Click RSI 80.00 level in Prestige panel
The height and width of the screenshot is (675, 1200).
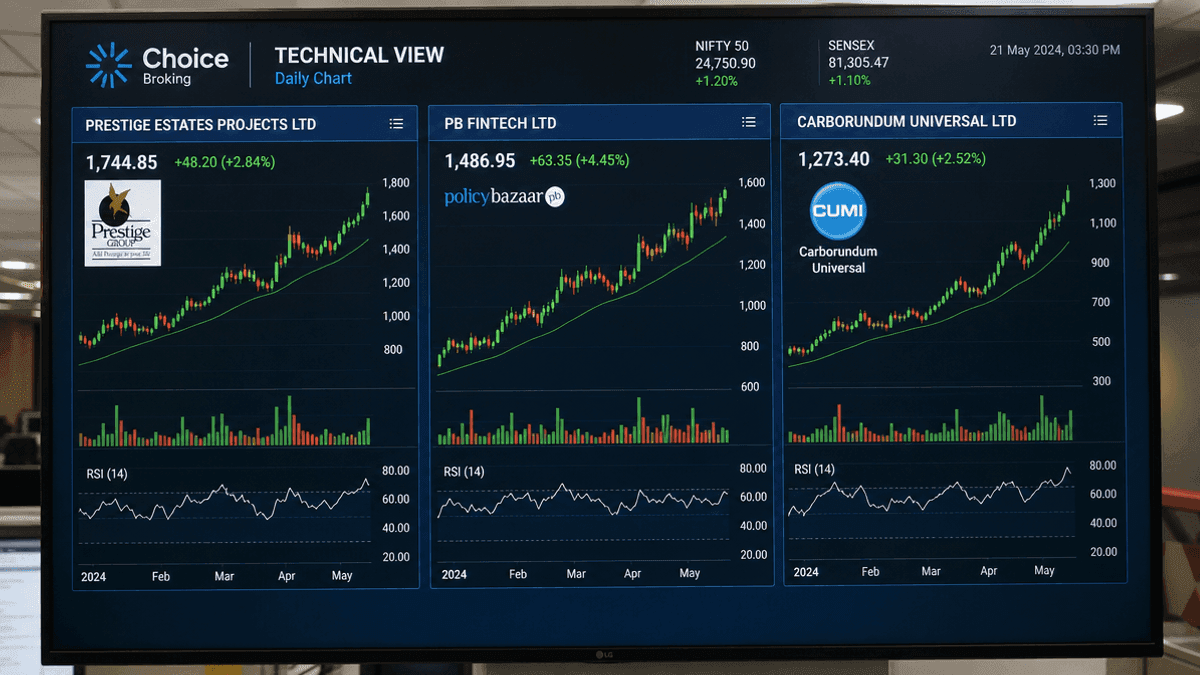point(396,471)
